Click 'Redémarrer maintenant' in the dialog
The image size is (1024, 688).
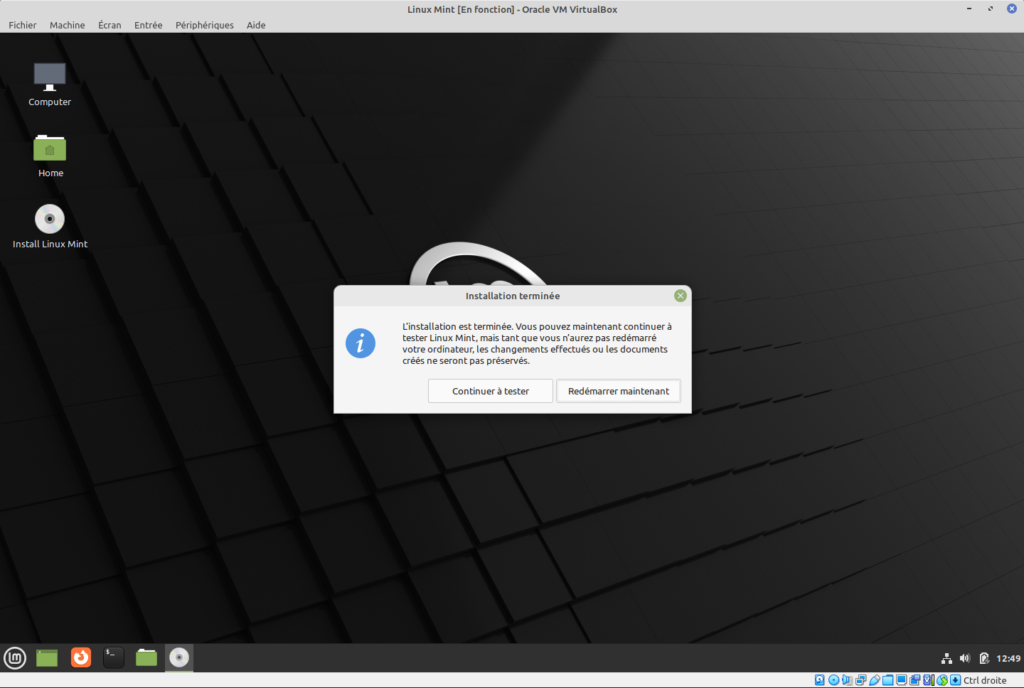pyautogui.click(x=618, y=390)
